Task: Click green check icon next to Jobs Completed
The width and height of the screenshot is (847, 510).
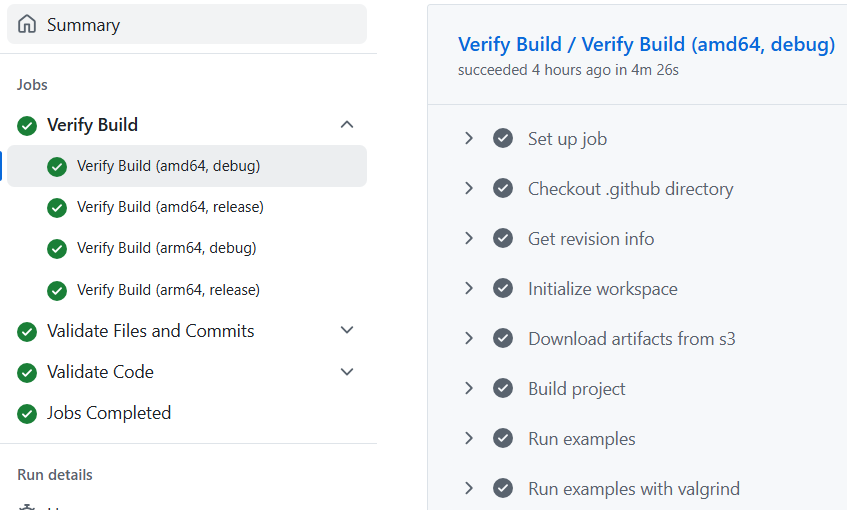Action: 27,414
